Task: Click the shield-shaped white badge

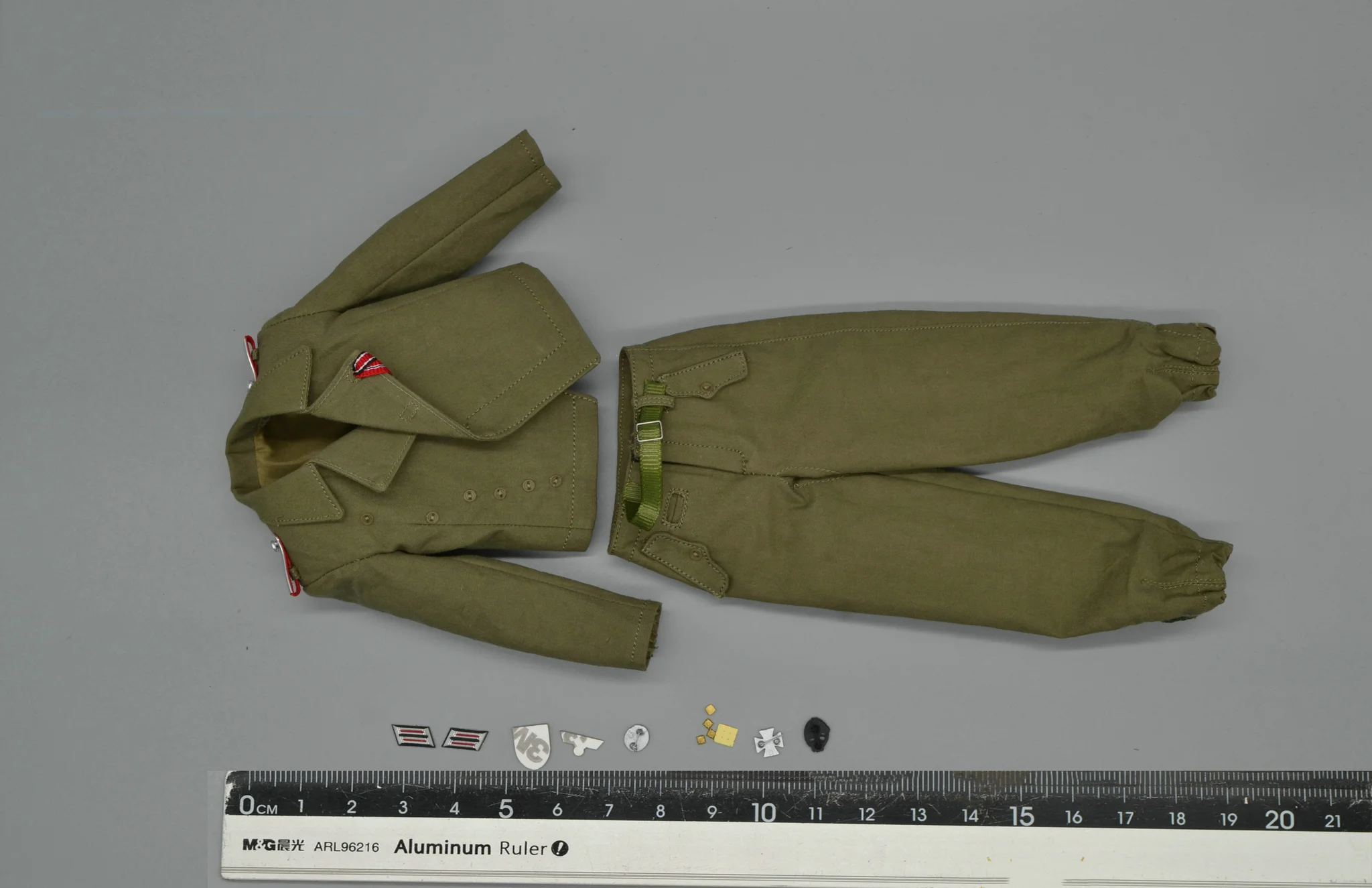Action: (532, 745)
